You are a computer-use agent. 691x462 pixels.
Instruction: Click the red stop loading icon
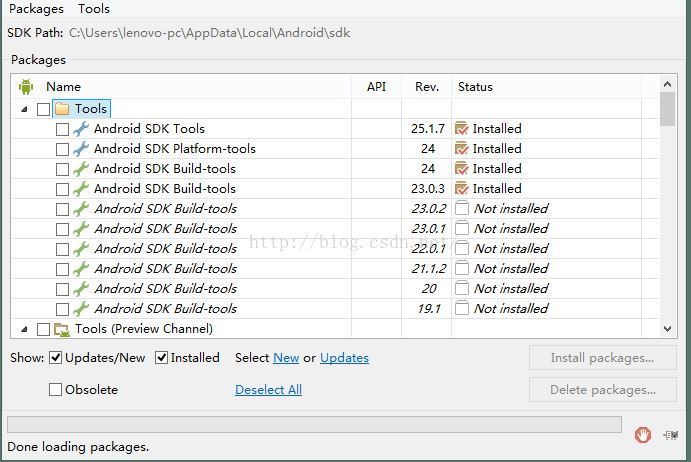(643, 435)
